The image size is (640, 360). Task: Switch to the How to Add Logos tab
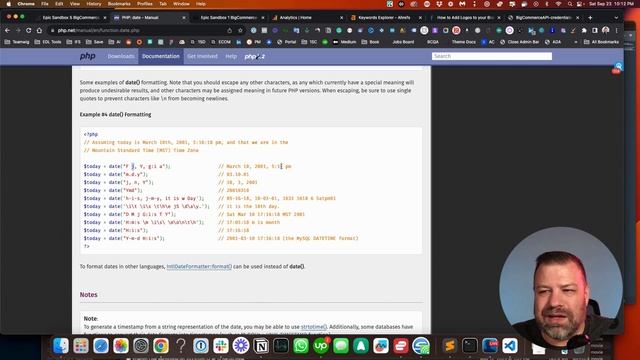[x=464, y=18]
